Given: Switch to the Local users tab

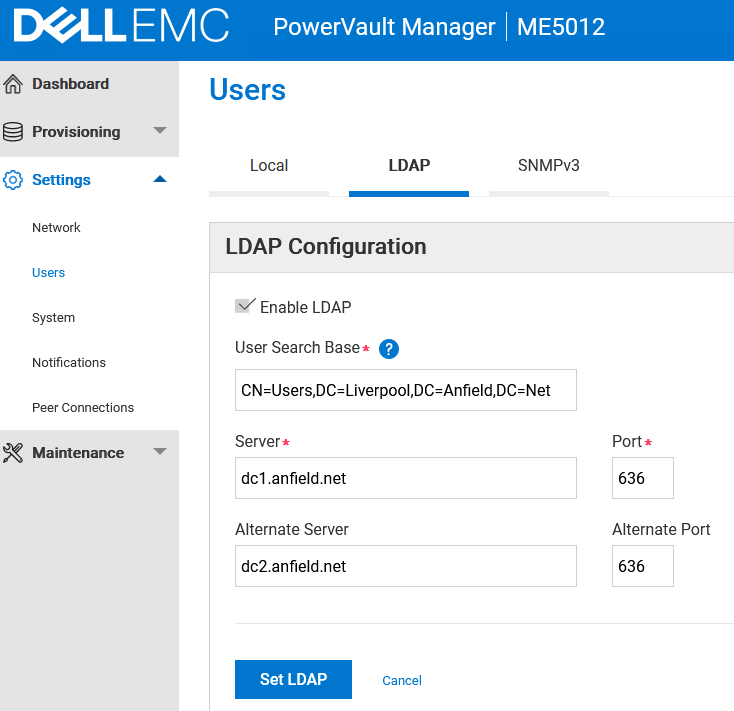Looking at the screenshot, I should click(x=269, y=166).
